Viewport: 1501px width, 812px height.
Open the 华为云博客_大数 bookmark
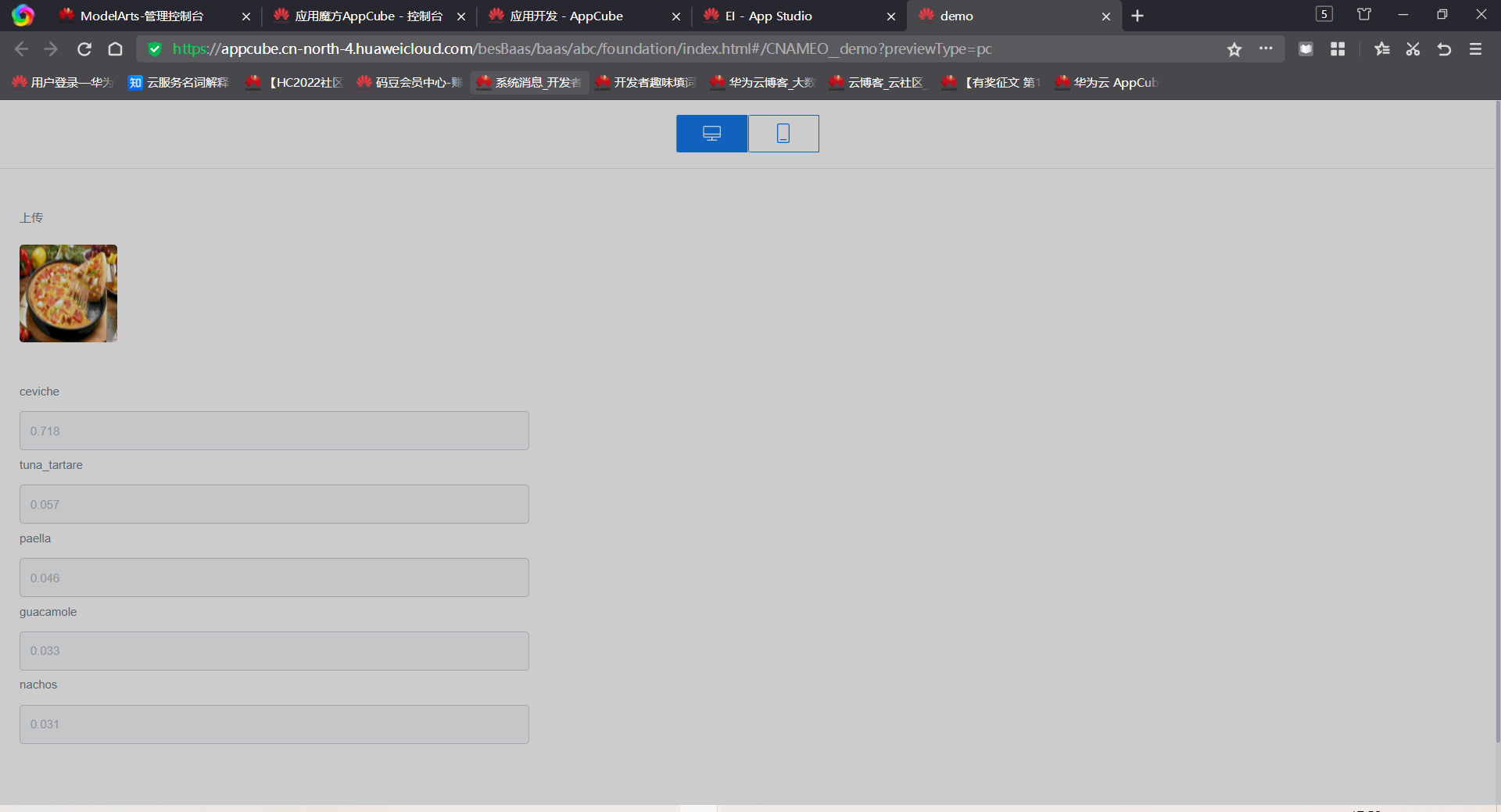(762, 82)
